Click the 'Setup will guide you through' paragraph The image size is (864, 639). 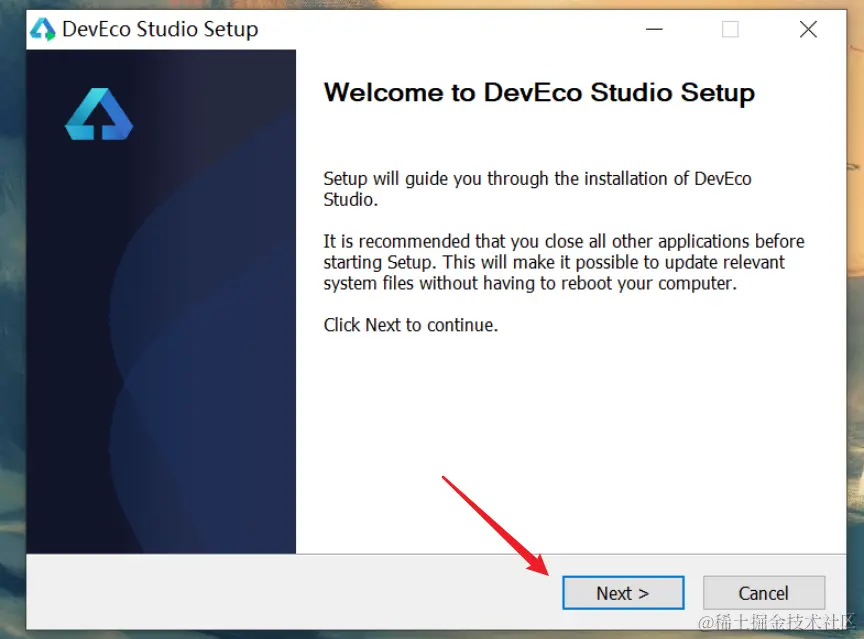(537, 189)
